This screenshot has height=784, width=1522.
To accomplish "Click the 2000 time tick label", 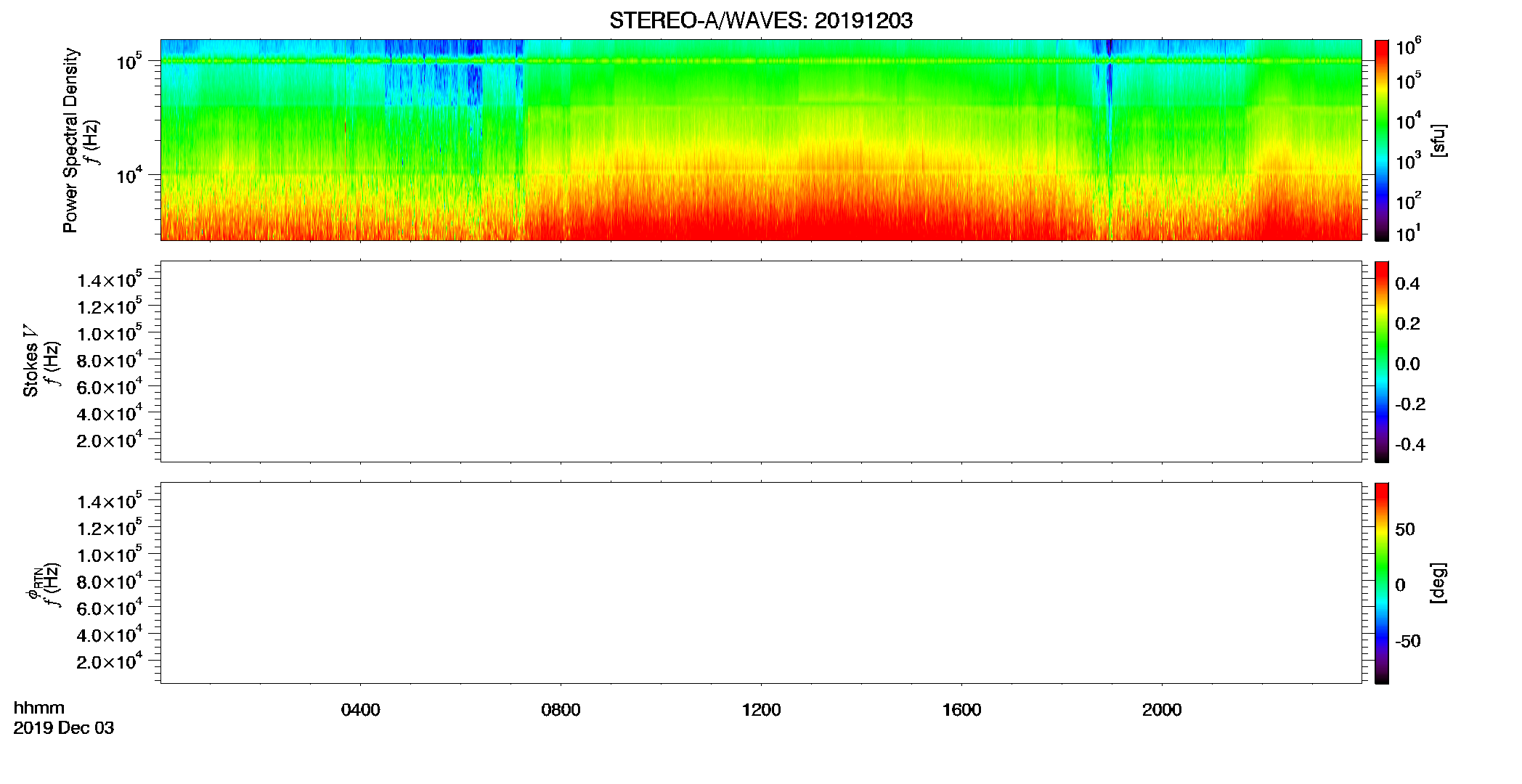I will (x=1162, y=710).
